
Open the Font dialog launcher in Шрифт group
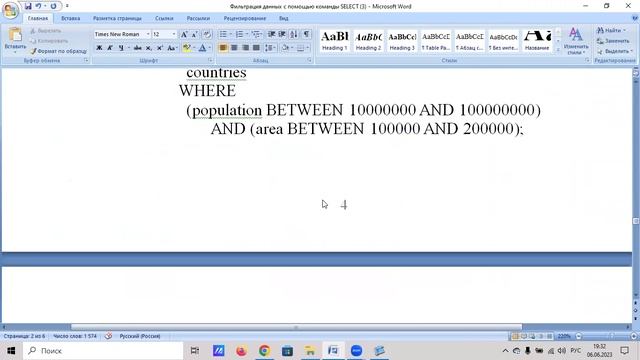211,60
